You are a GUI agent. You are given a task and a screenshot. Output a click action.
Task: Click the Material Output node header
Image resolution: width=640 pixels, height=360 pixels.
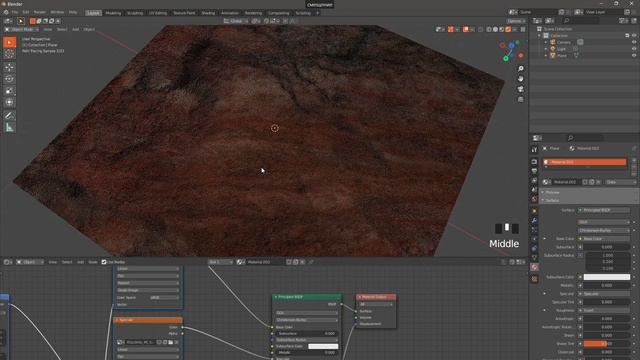pos(376,297)
